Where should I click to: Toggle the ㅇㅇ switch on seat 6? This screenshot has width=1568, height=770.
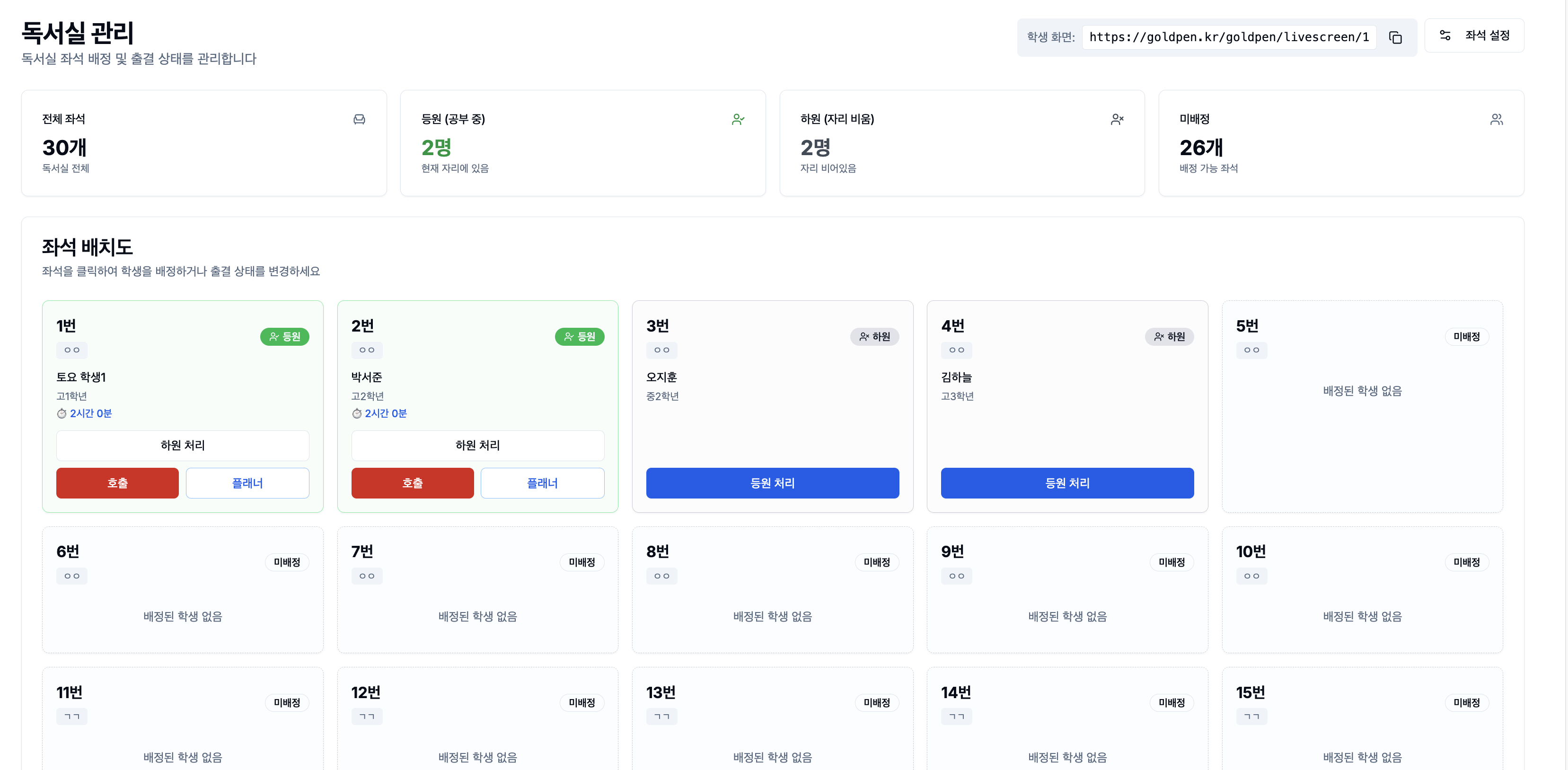coord(71,576)
